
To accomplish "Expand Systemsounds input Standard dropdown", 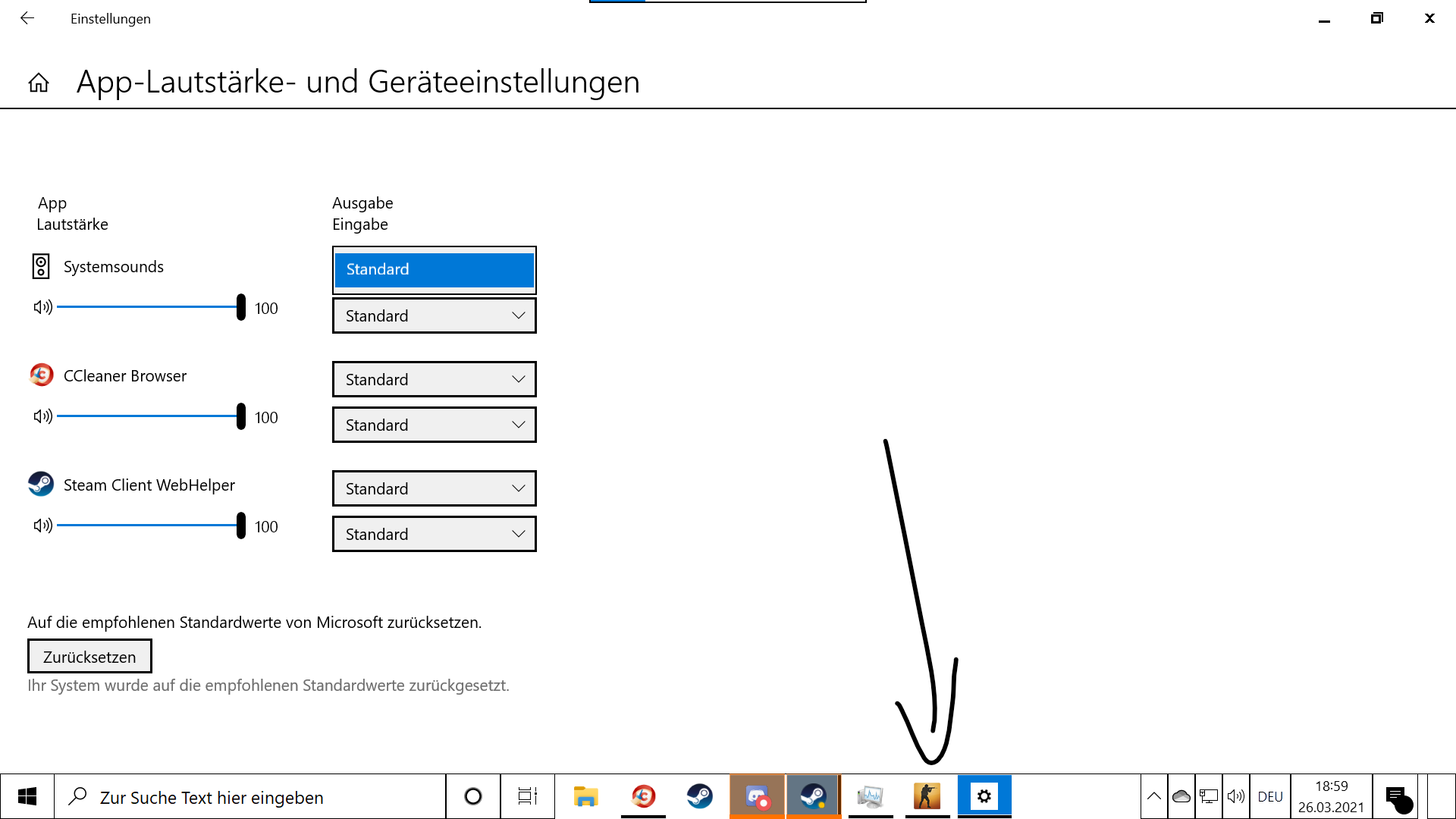I will pyautogui.click(x=434, y=315).
